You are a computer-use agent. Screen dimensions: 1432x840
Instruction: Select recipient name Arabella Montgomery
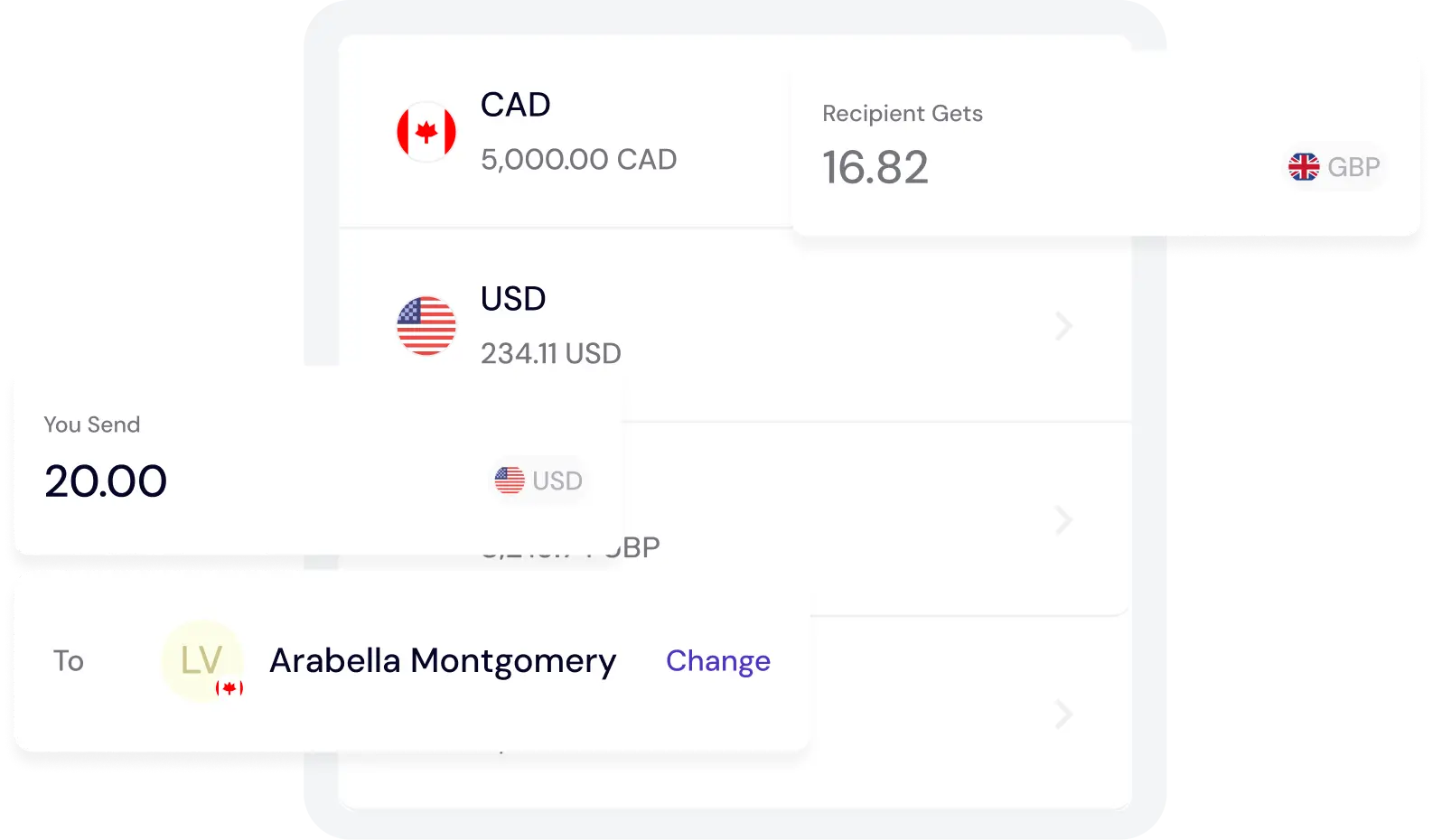click(443, 661)
